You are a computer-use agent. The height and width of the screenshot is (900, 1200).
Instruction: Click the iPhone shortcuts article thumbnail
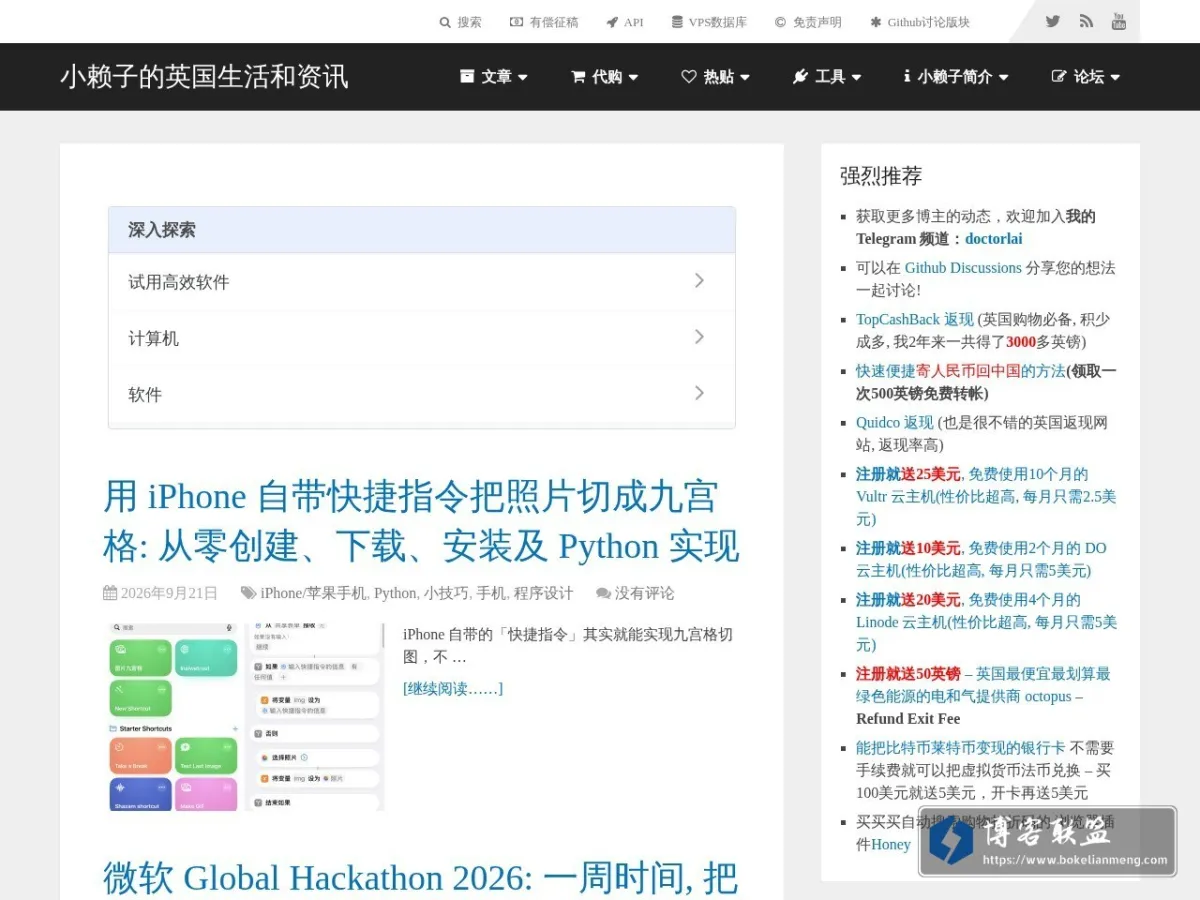pyautogui.click(x=246, y=717)
